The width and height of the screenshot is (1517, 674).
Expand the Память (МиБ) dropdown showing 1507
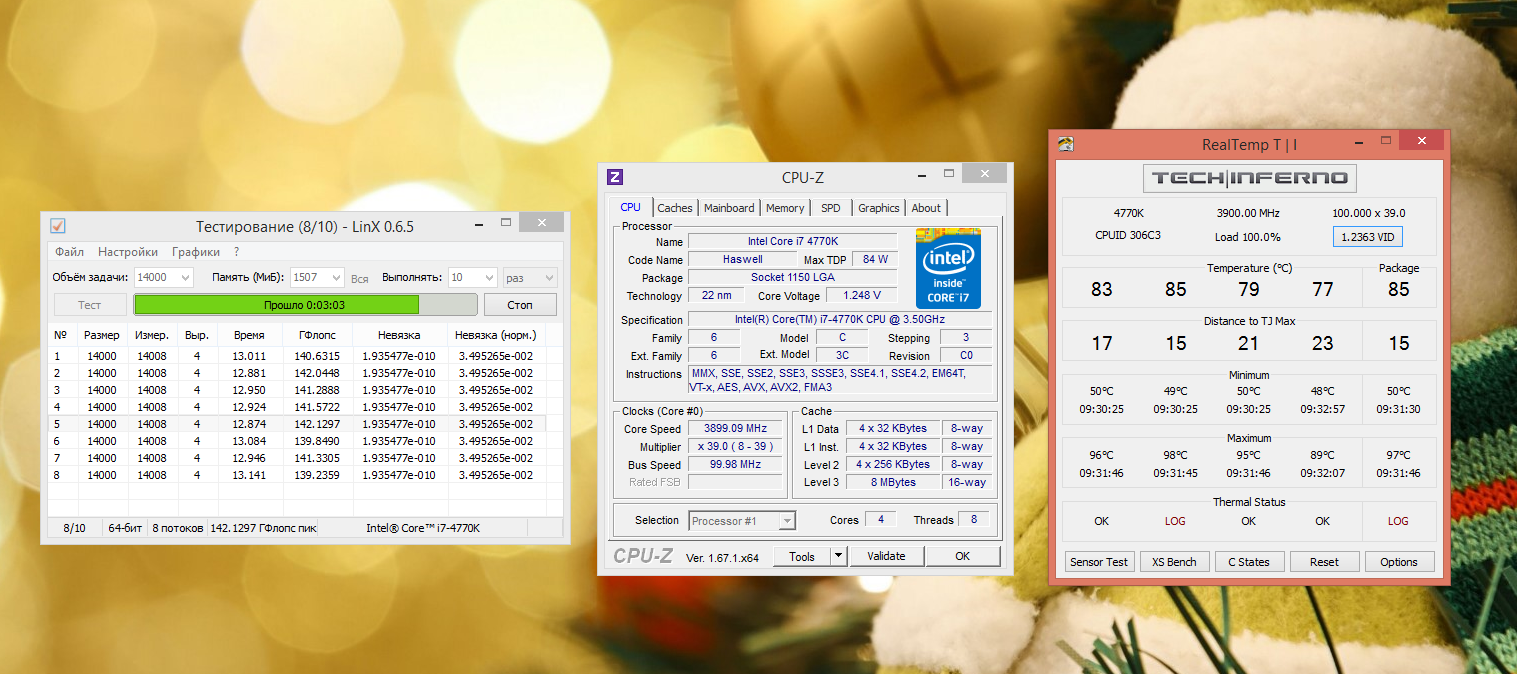335,278
